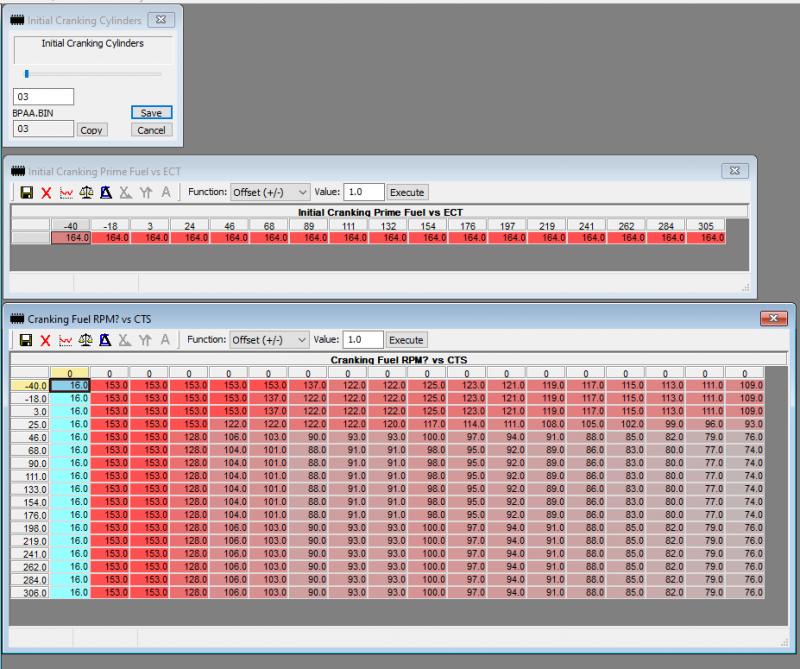The image size is (800, 669).
Task: Click red X icon in Initial Cranking Prime Fuel toolbar
Action: pyautogui.click(x=46, y=192)
